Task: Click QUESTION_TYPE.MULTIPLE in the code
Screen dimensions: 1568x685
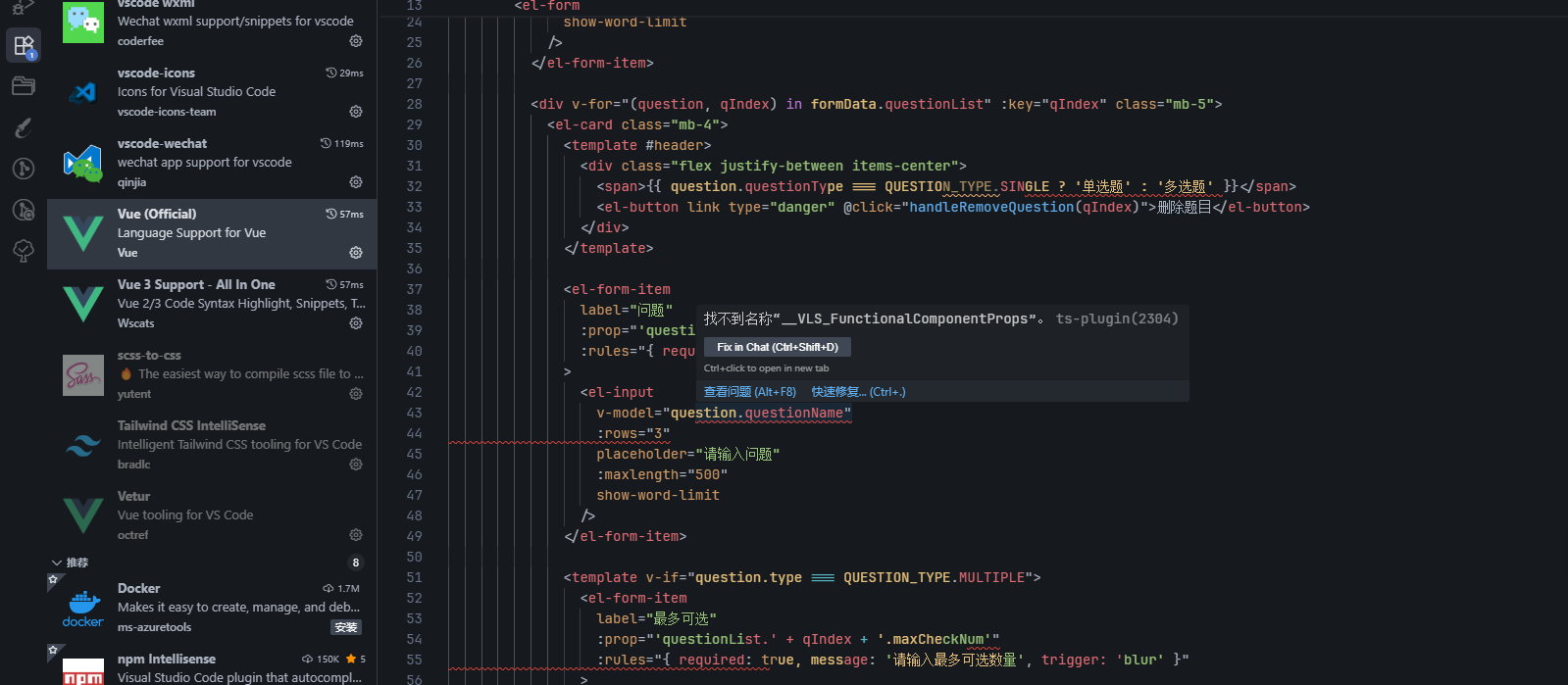Action: click(x=935, y=577)
